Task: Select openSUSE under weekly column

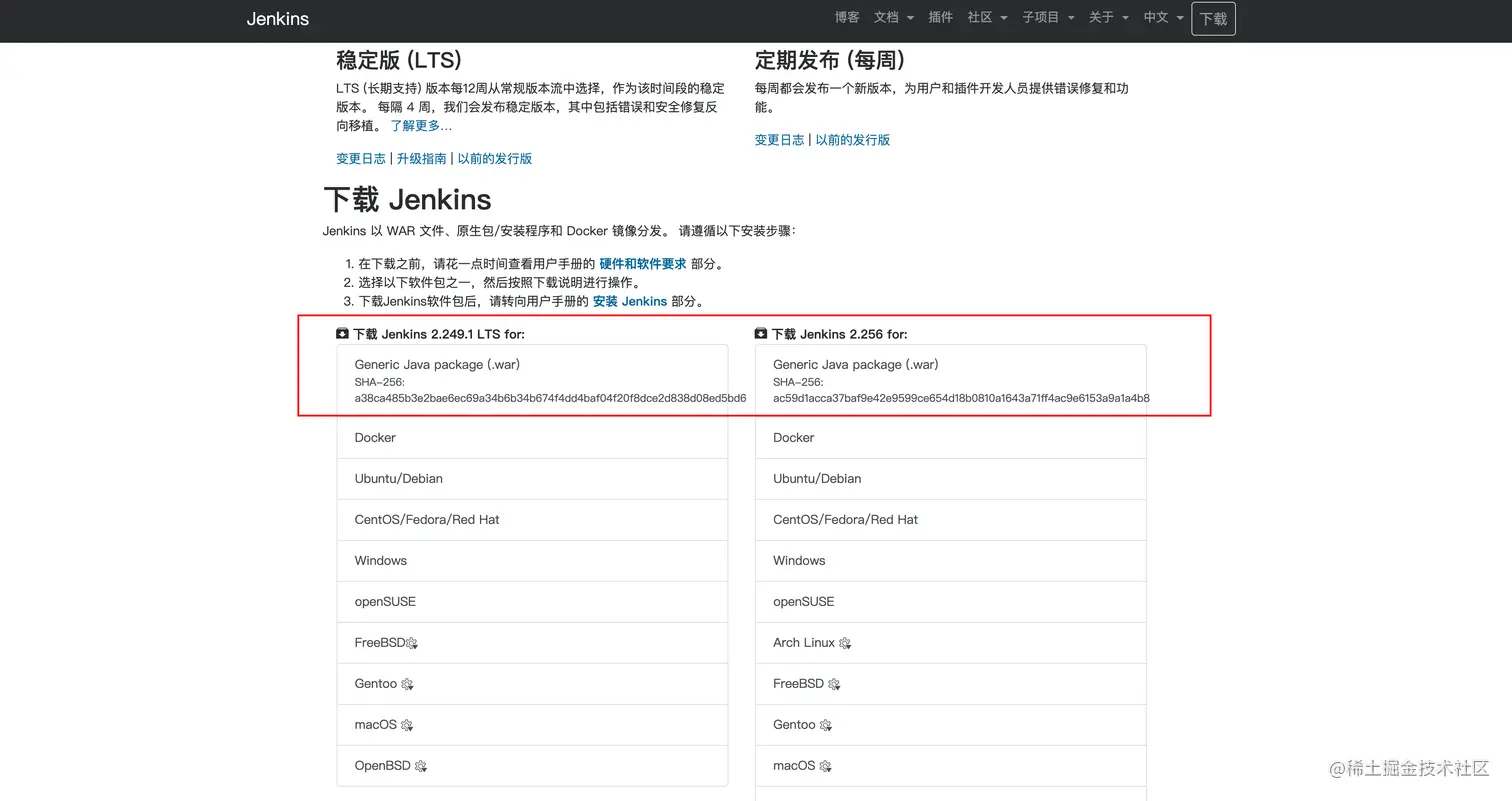Action: (x=950, y=602)
